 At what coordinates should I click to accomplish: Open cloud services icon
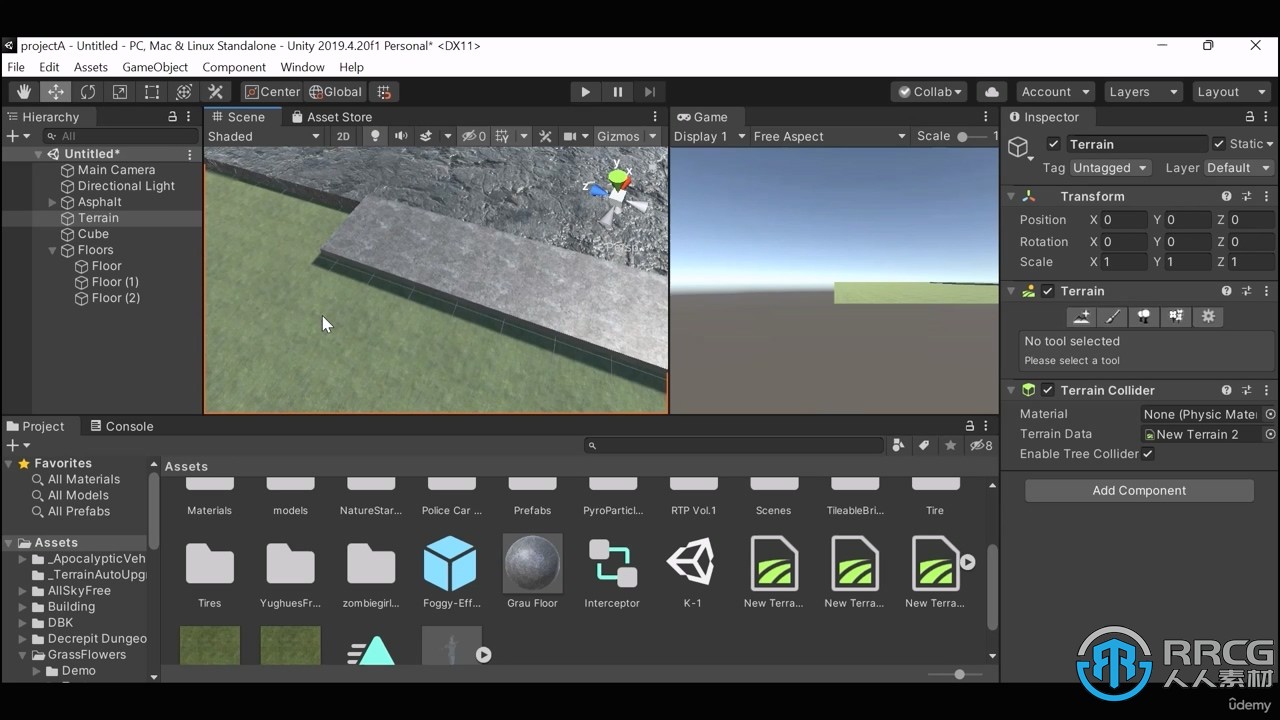coord(991,92)
